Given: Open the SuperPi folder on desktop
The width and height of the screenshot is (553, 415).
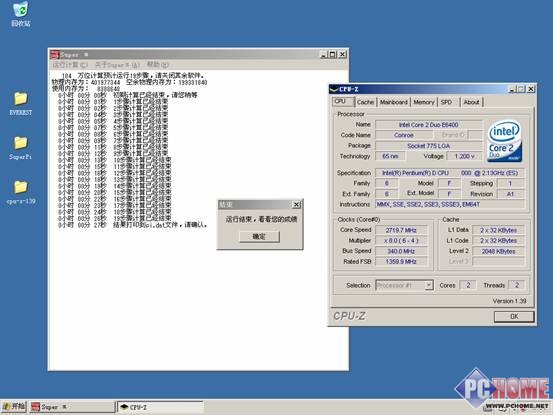Looking at the screenshot, I should [20, 148].
